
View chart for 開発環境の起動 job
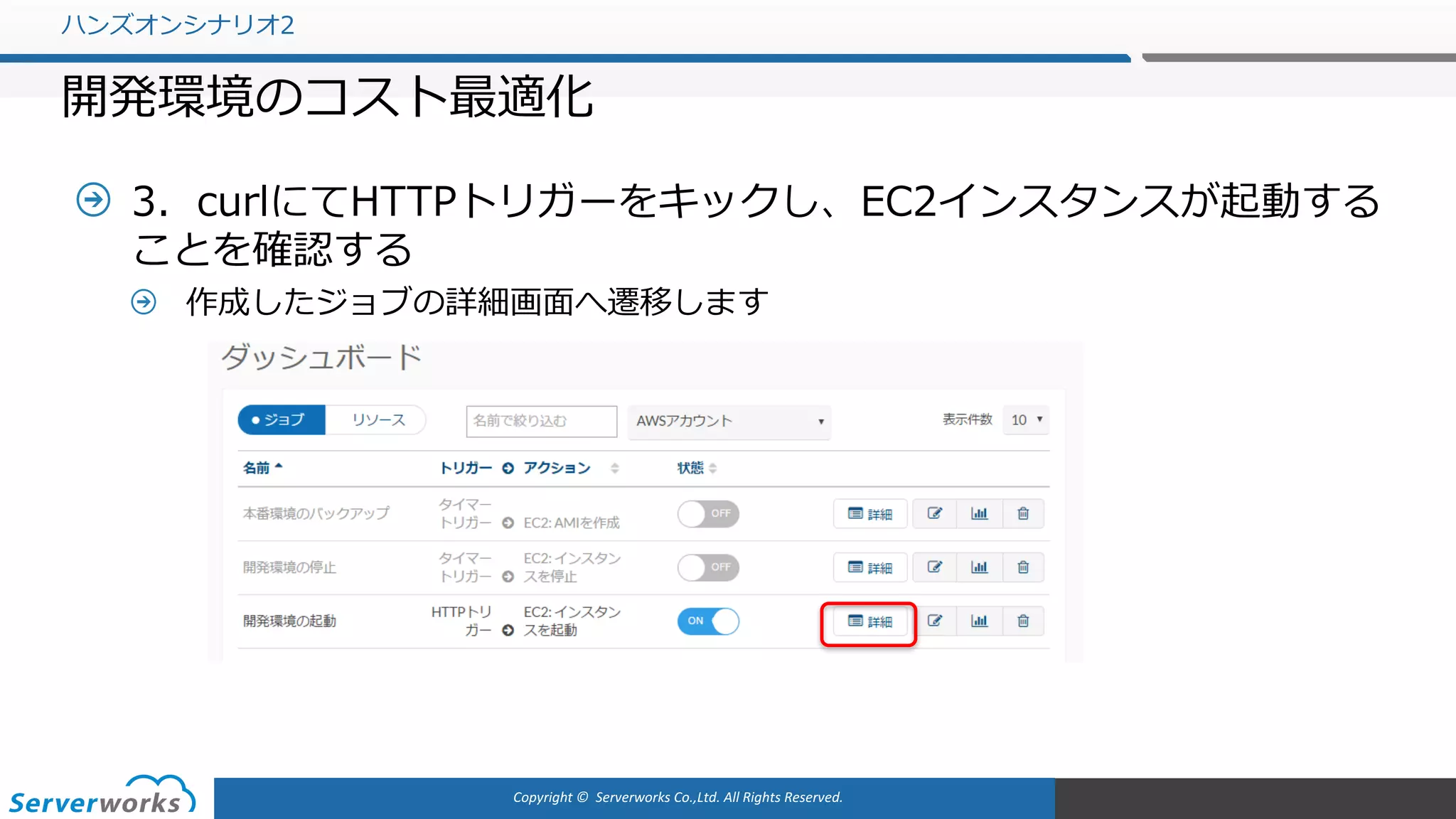980,621
